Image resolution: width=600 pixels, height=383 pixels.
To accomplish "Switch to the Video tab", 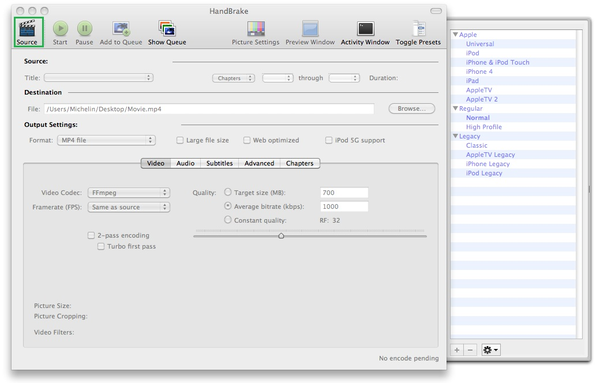I will click(x=156, y=163).
